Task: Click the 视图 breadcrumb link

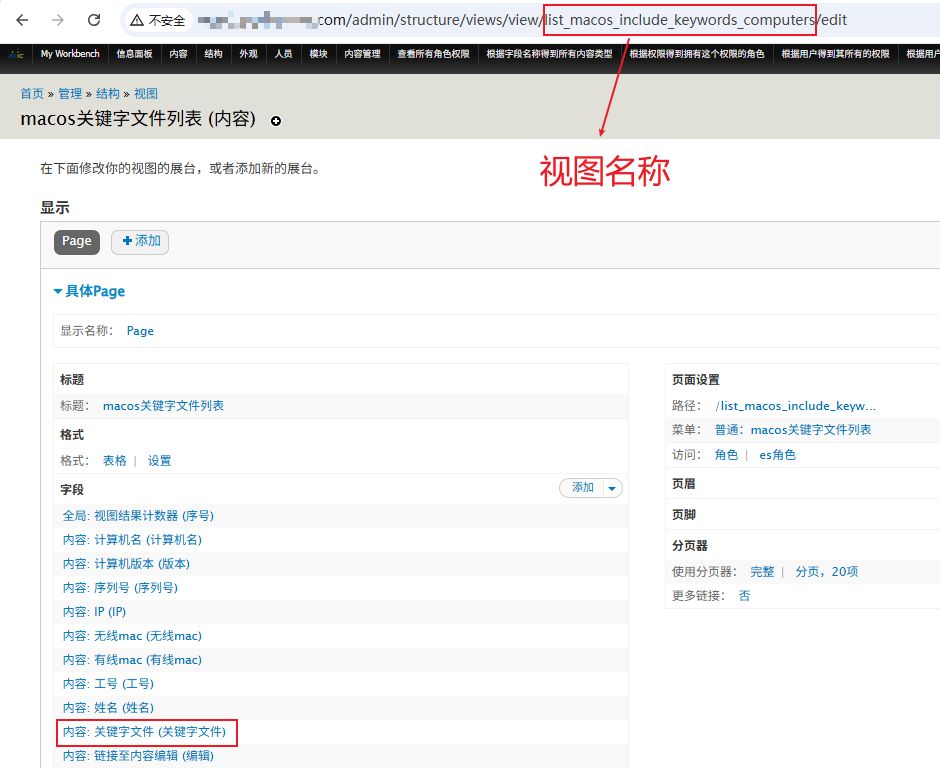Action: [146, 94]
